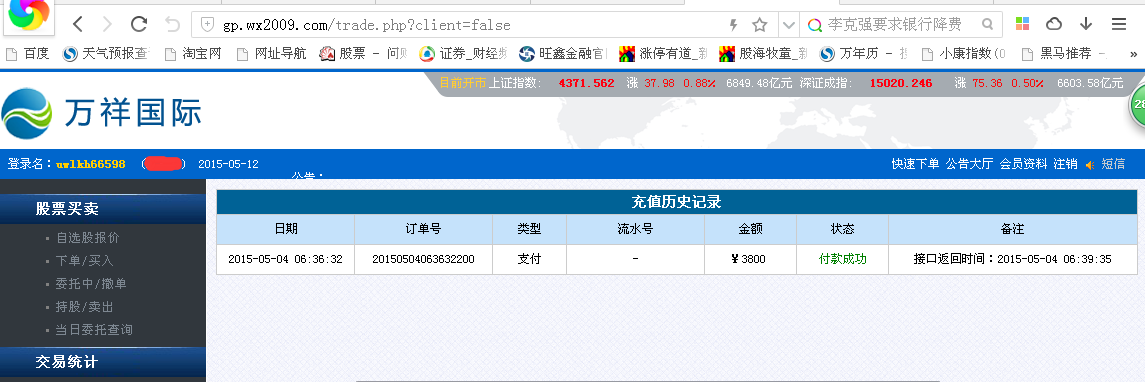The width and height of the screenshot is (1145, 382).
Task: Click the address bar URL gp.wx2009.com
Action: (367, 25)
